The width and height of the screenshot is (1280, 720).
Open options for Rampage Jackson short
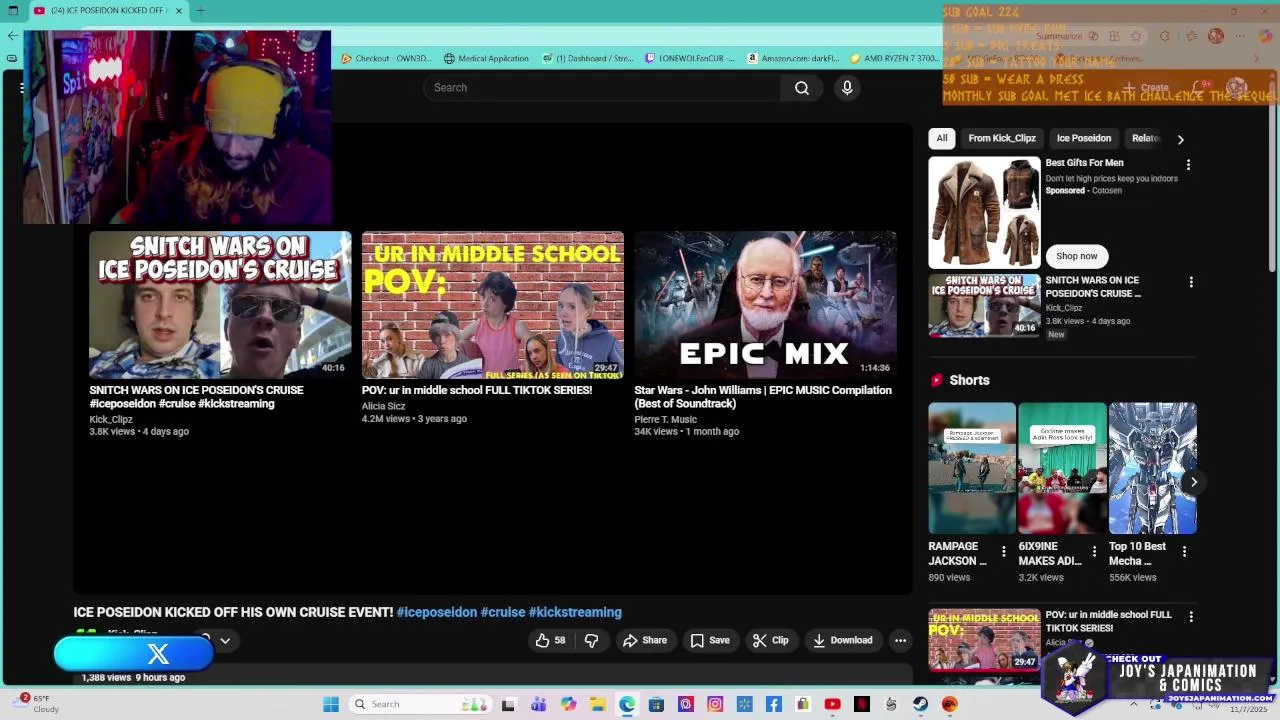(1004, 551)
